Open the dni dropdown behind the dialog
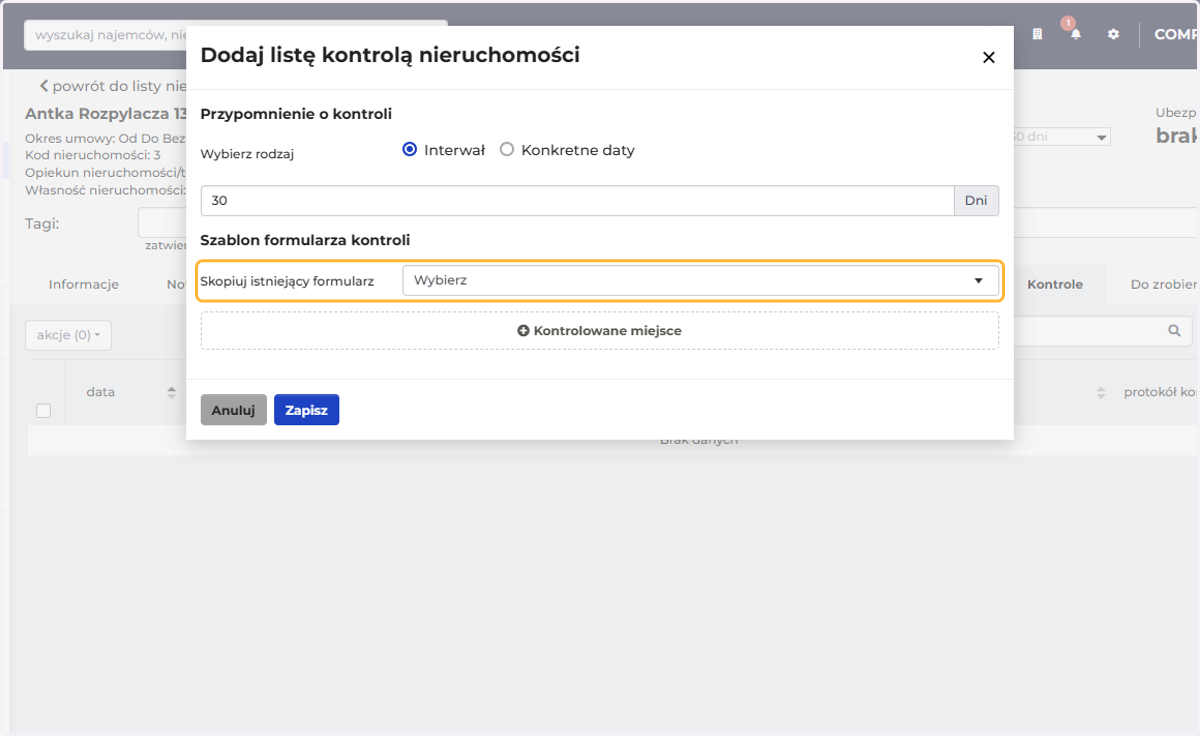 coord(1061,136)
